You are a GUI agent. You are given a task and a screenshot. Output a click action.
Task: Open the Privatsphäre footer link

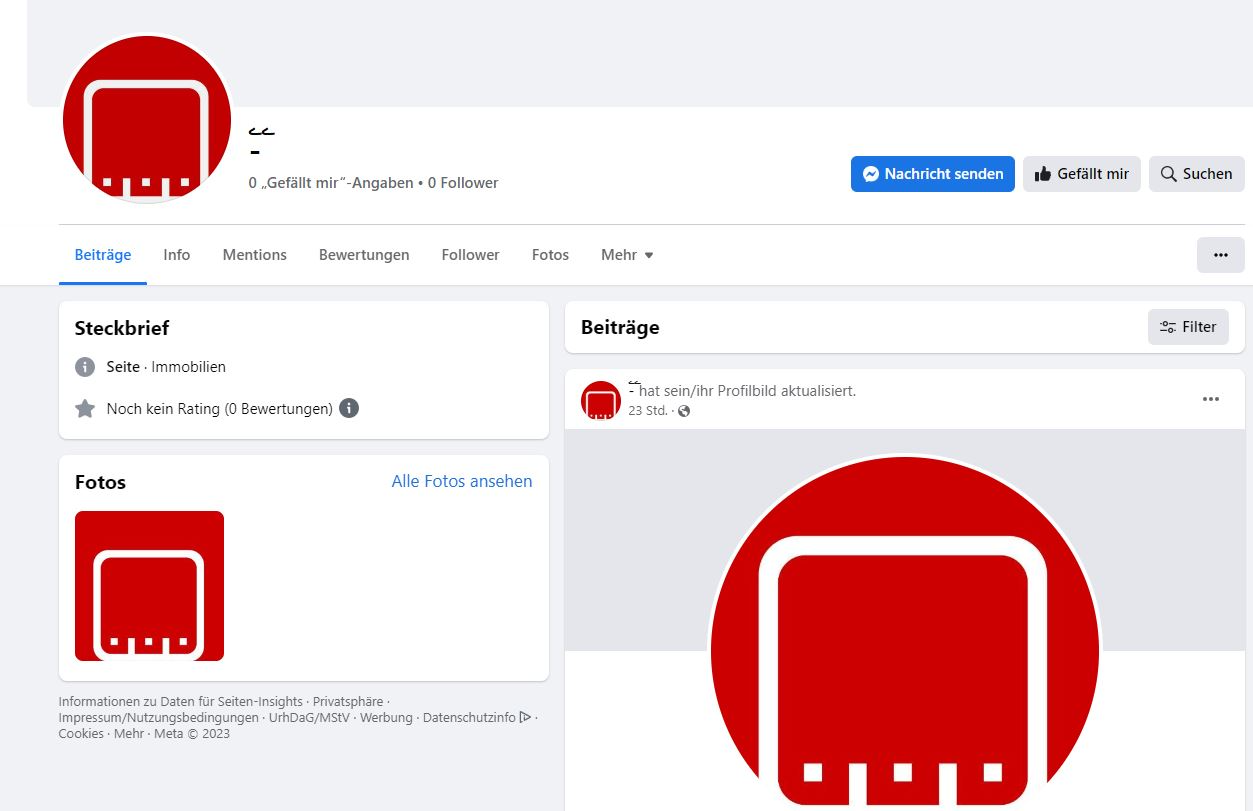pyautogui.click(x=348, y=702)
